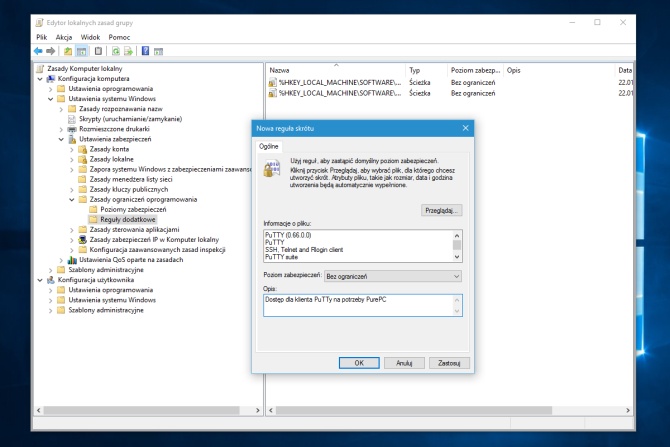Image resolution: width=670 pixels, height=447 pixels.
Task: Click the clipboard toolbar icon
Action: pos(98,51)
